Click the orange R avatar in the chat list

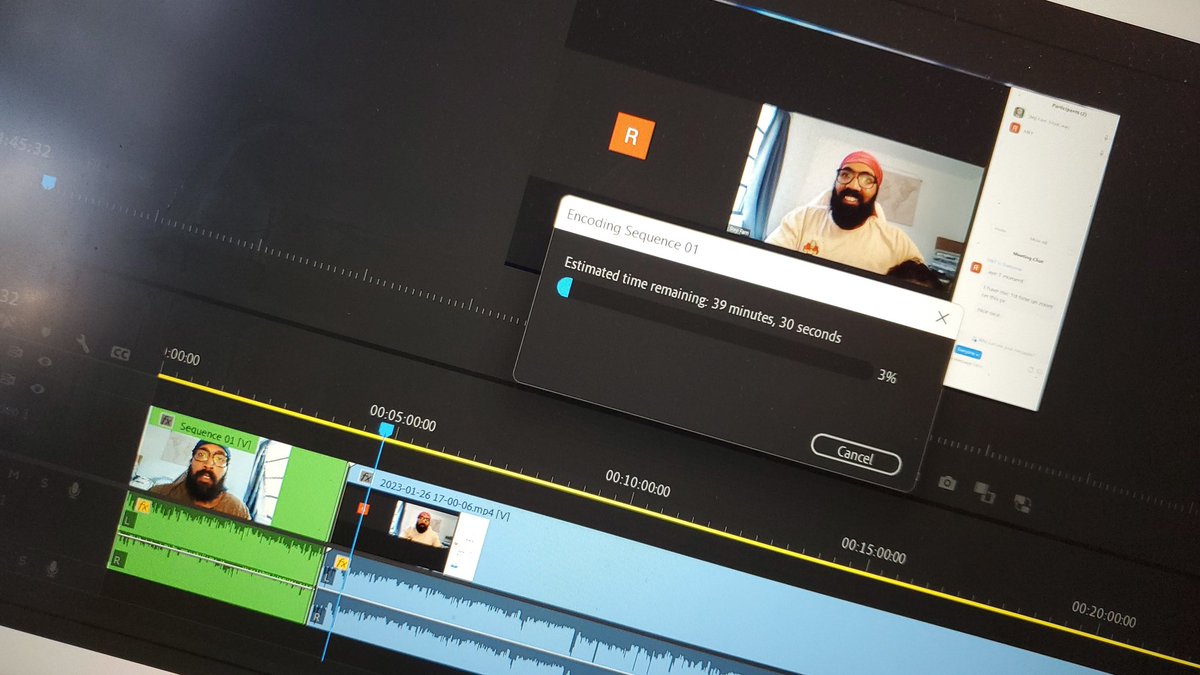coord(976,267)
